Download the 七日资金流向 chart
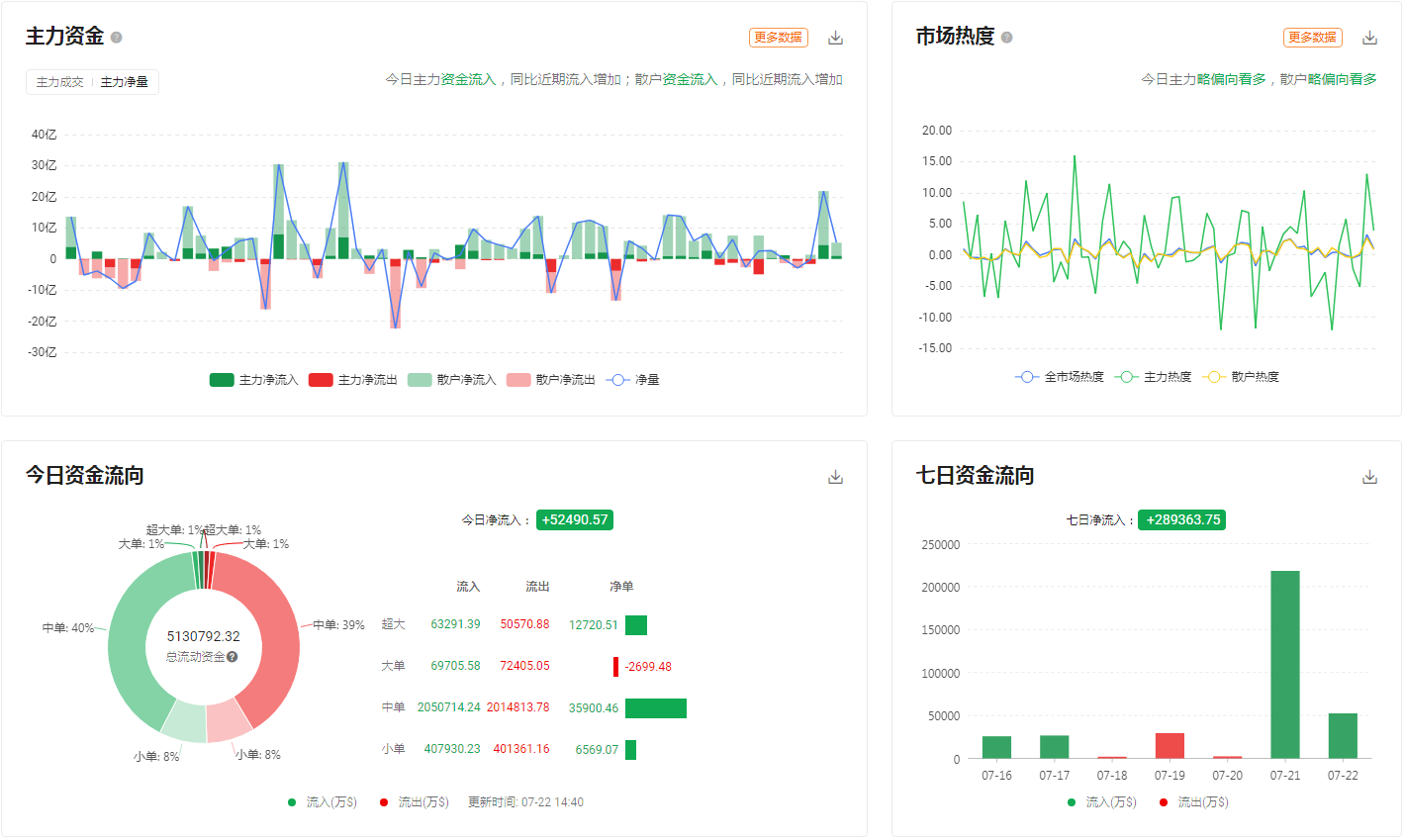The height and width of the screenshot is (840, 1405). coord(1369,477)
